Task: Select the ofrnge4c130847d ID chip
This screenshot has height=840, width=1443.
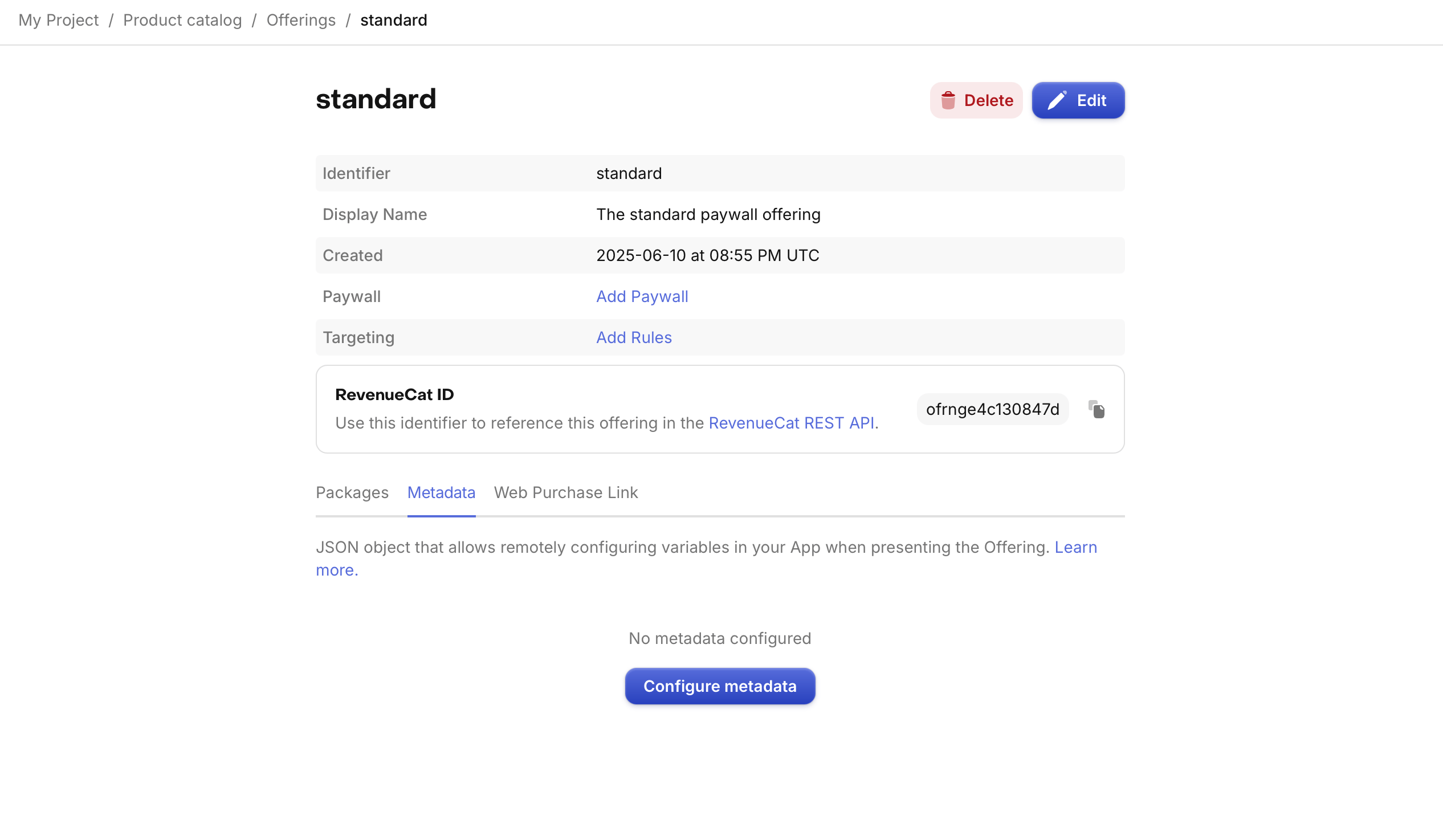Action: tap(992, 409)
